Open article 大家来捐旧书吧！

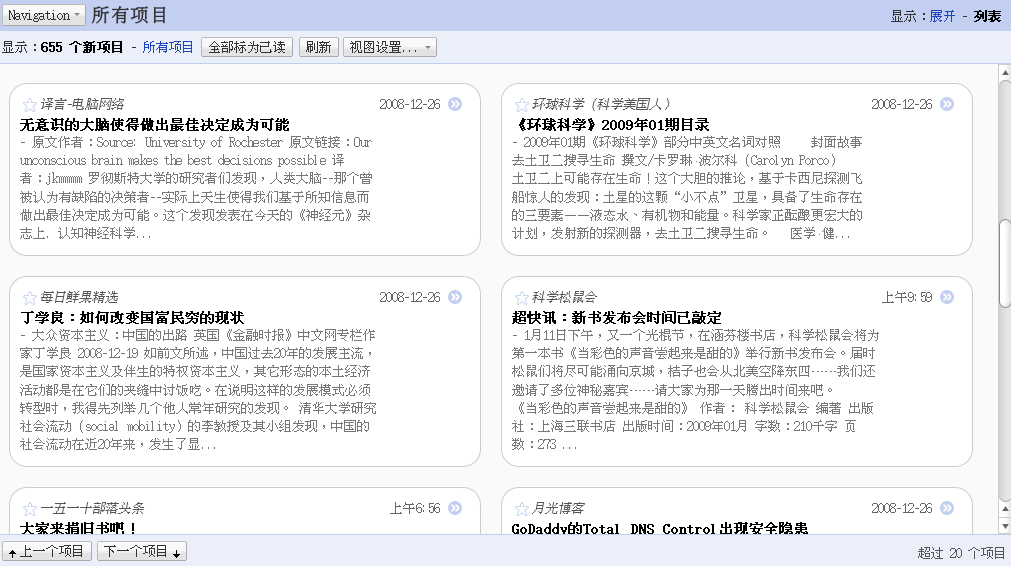pyautogui.click(x=78, y=528)
